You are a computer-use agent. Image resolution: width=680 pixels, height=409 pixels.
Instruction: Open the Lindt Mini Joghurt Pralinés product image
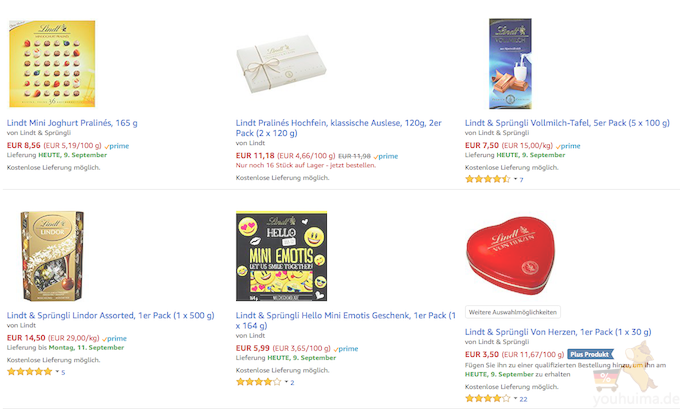point(52,63)
